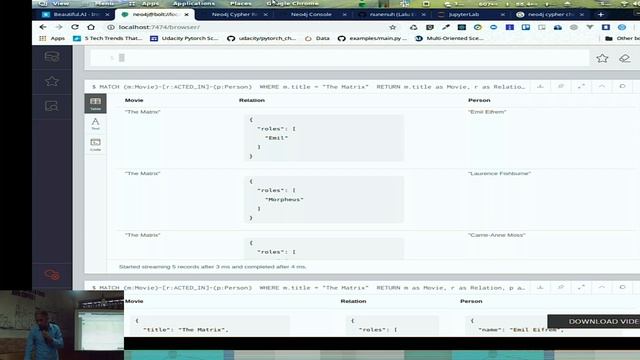Open 'Multi-Oriented Sce...' bookmark
The height and width of the screenshot is (360, 640).
(x=449, y=38)
